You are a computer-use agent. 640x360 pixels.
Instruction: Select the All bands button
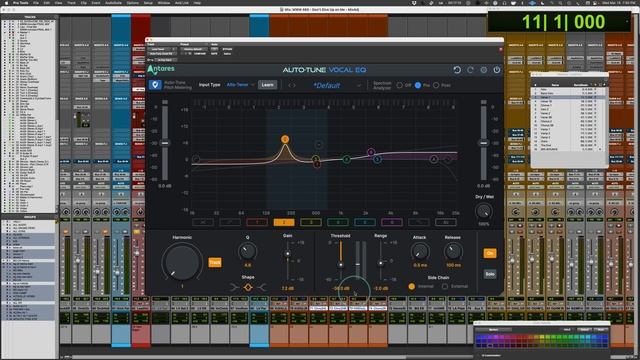(x=445, y=222)
